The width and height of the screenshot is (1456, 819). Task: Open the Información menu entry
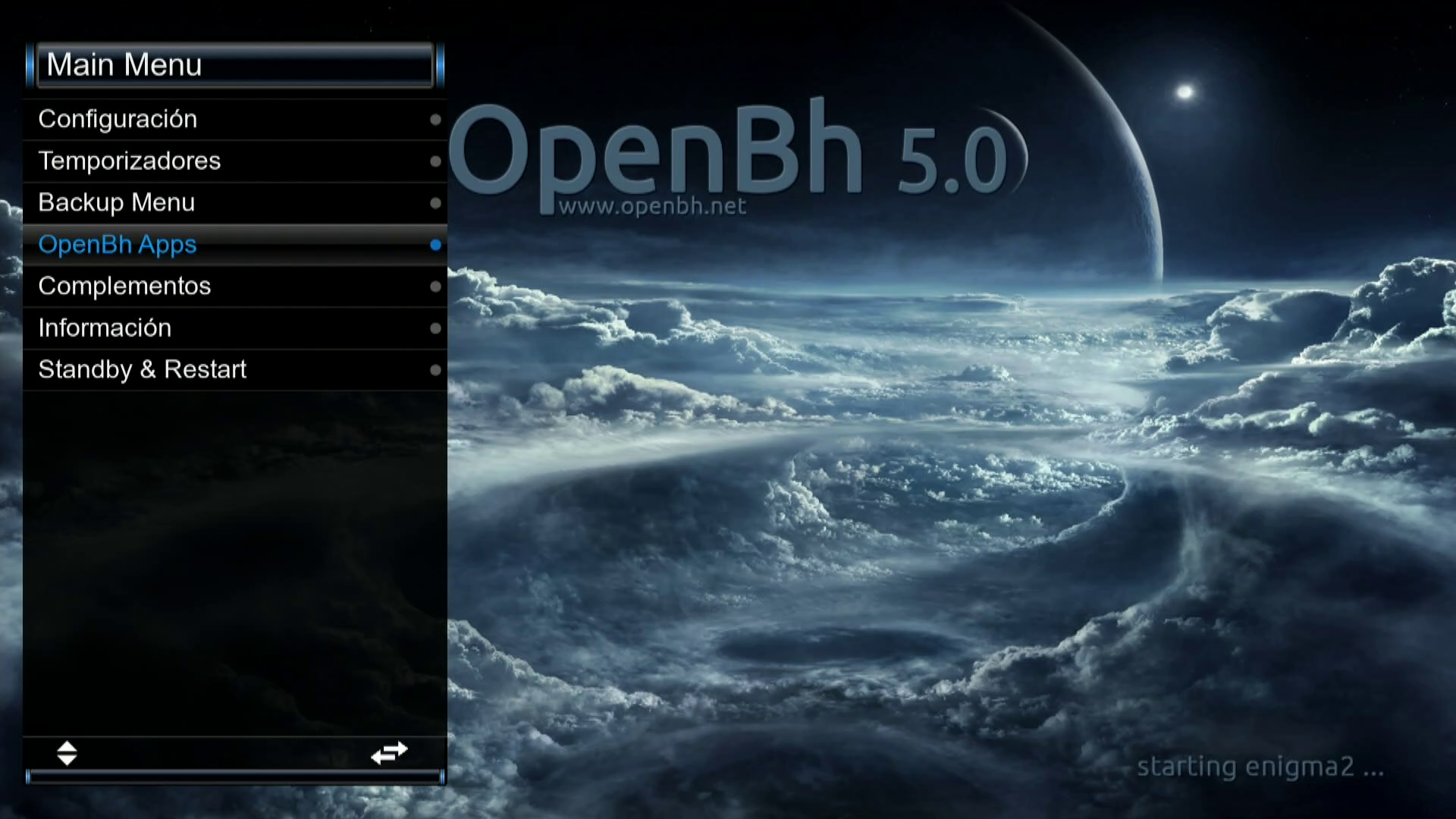click(105, 328)
